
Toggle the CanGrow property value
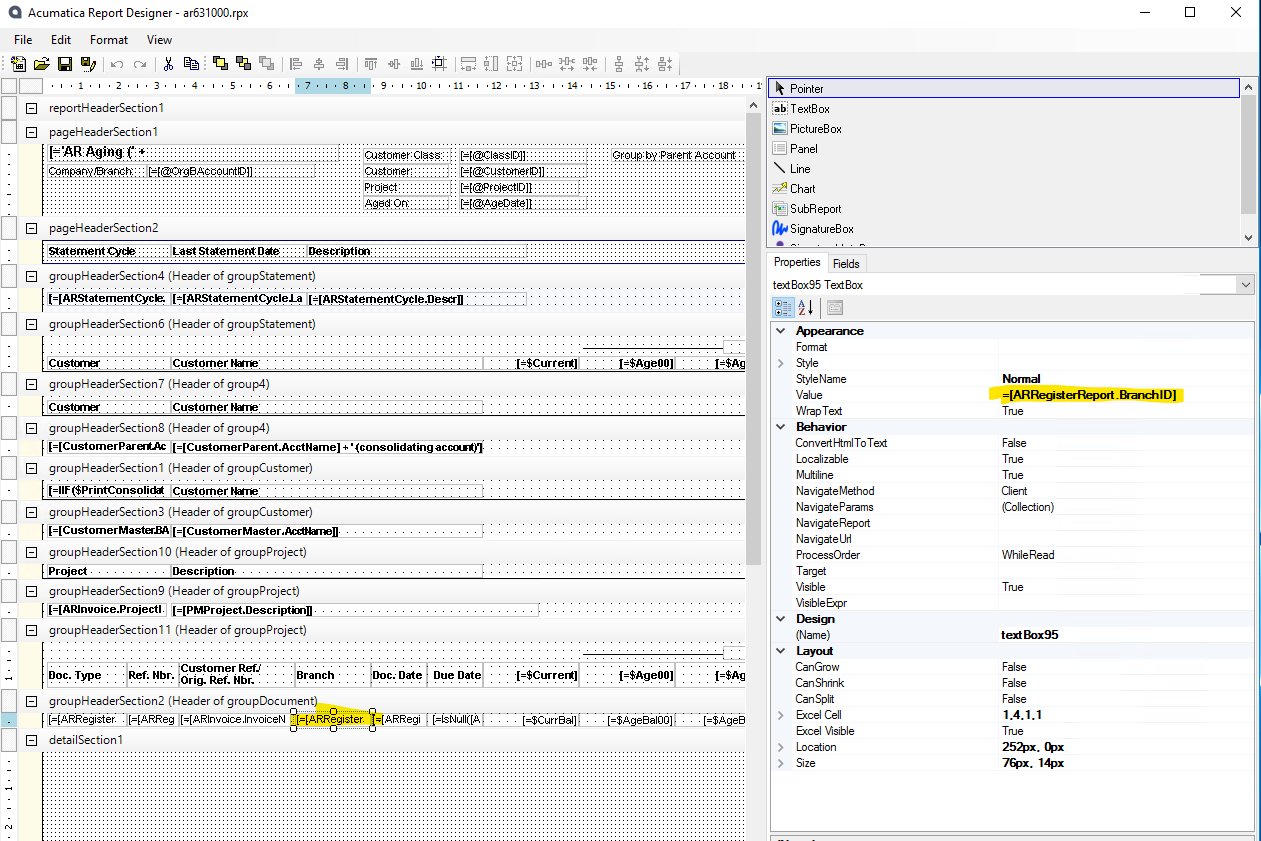tap(1015, 666)
